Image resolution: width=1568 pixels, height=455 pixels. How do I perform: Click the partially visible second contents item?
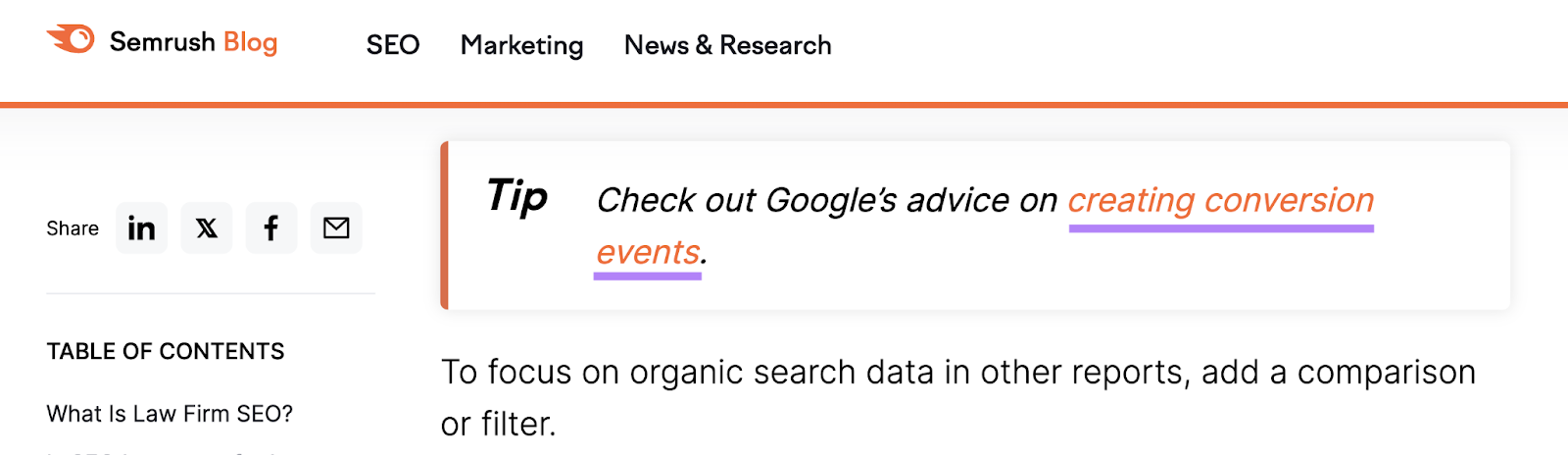pos(167,451)
